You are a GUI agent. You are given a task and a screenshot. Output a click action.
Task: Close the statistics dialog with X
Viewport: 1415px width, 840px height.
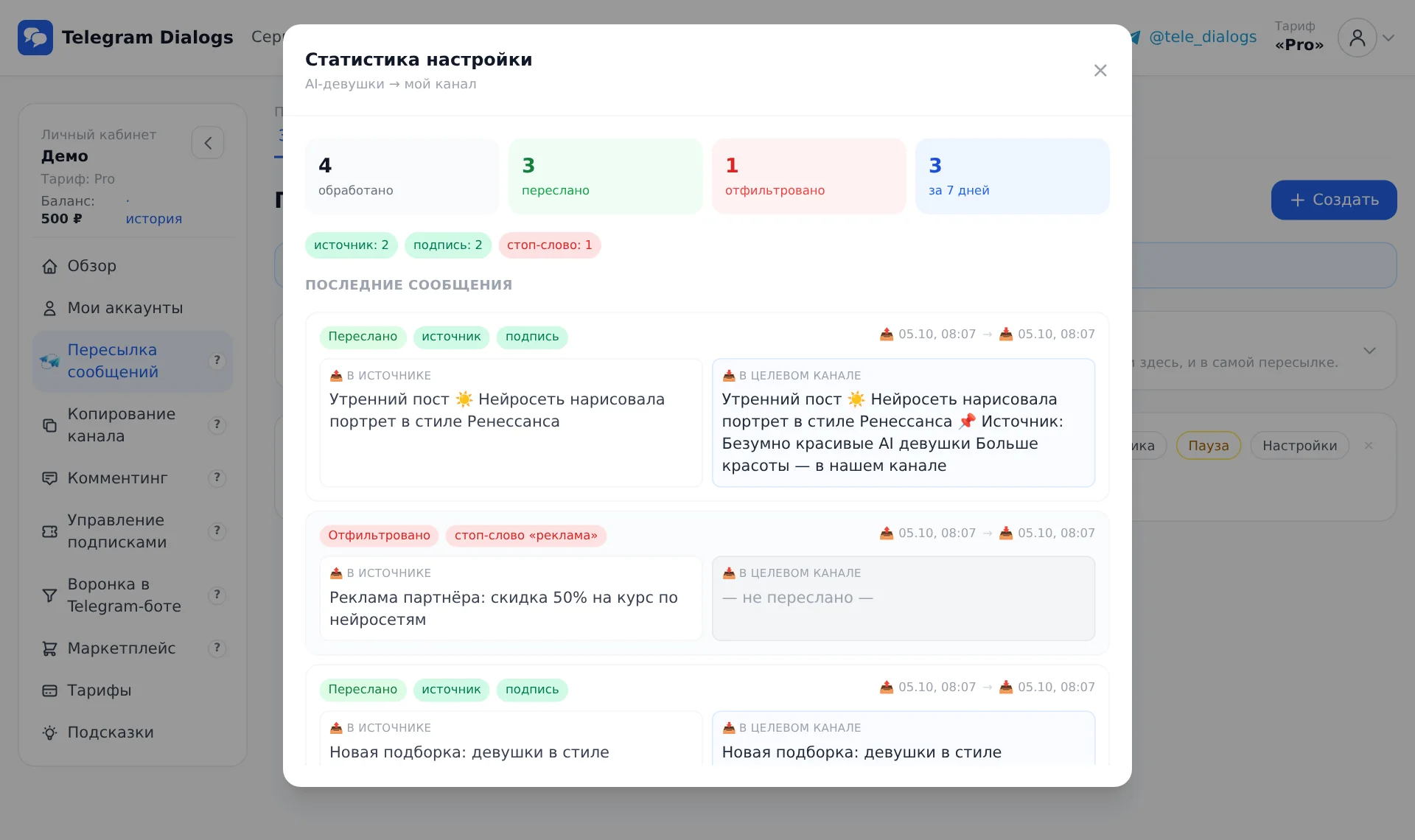(1100, 71)
